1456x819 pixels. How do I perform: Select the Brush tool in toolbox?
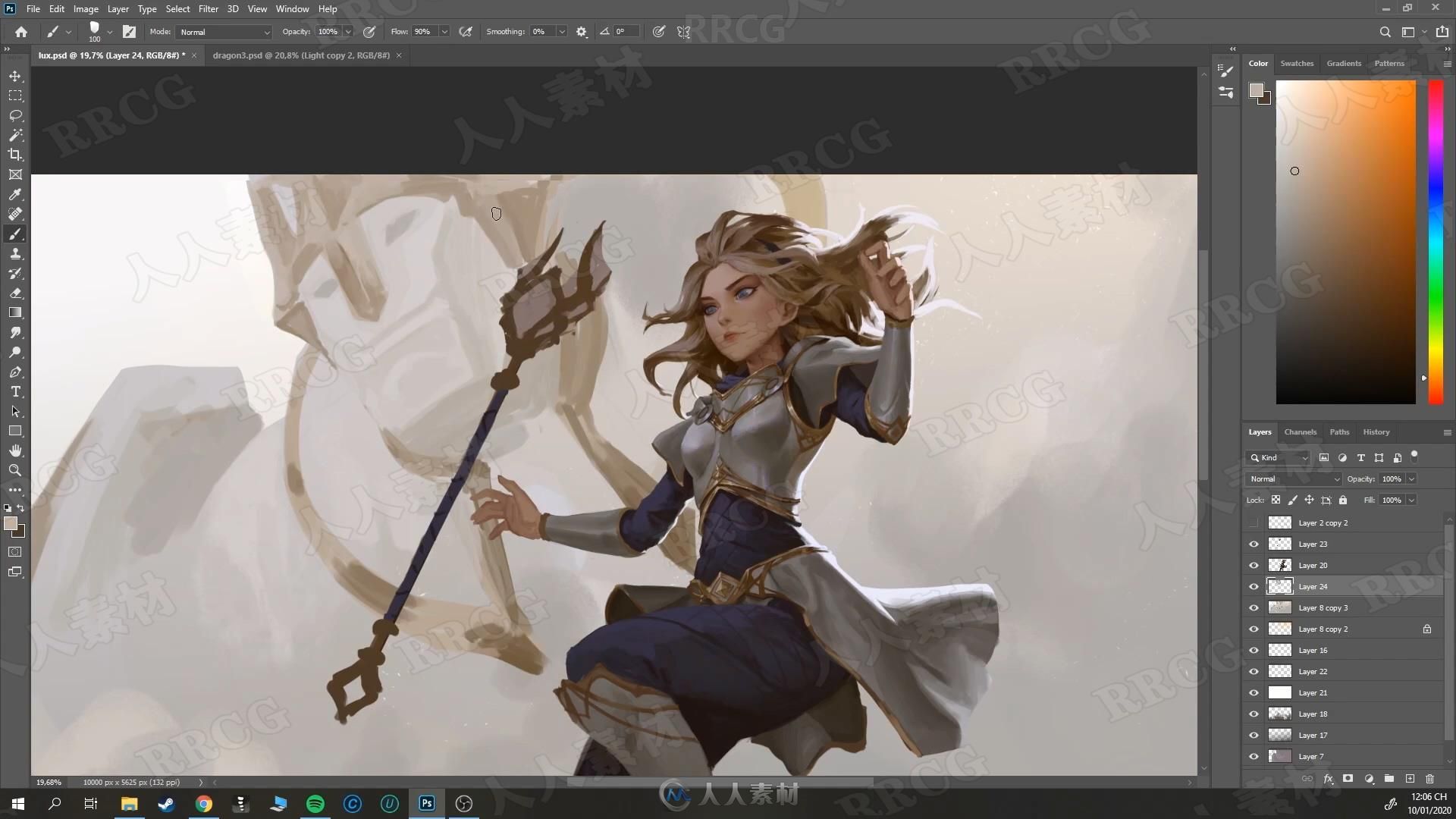tap(15, 234)
